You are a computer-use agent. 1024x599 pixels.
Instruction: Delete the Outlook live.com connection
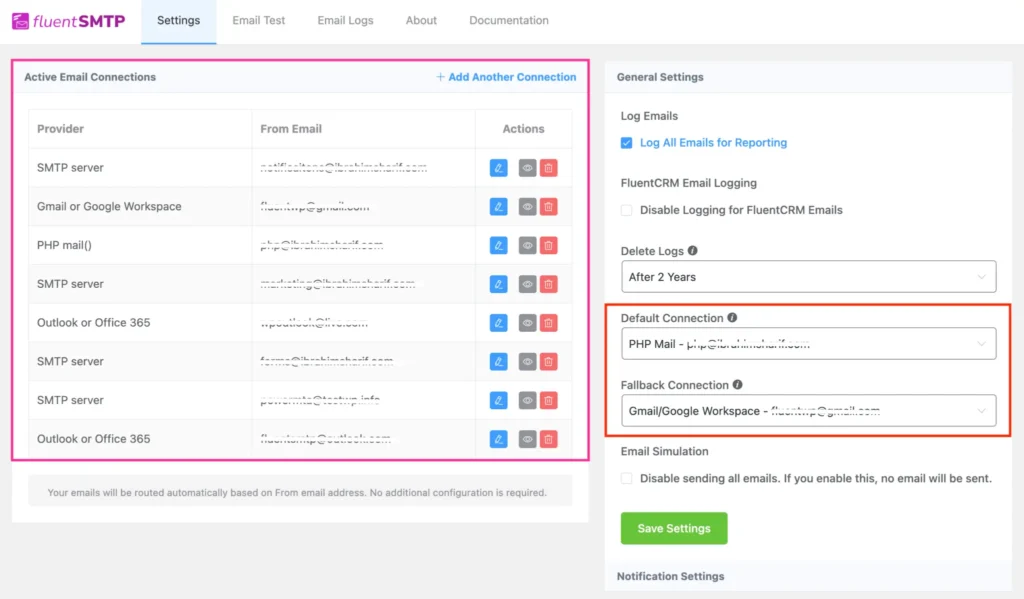[549, 323]
